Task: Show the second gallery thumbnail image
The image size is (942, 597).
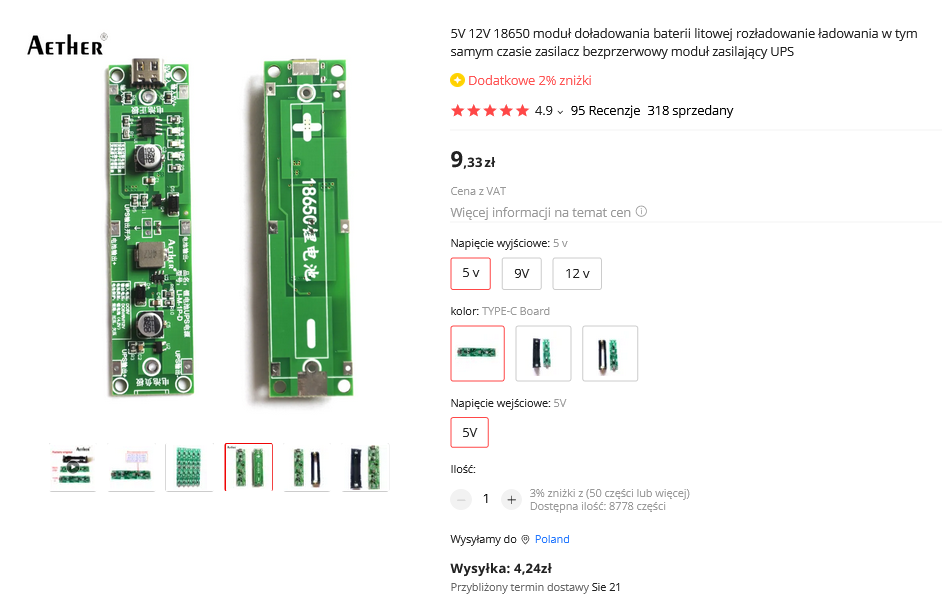Action: point(132,467)
